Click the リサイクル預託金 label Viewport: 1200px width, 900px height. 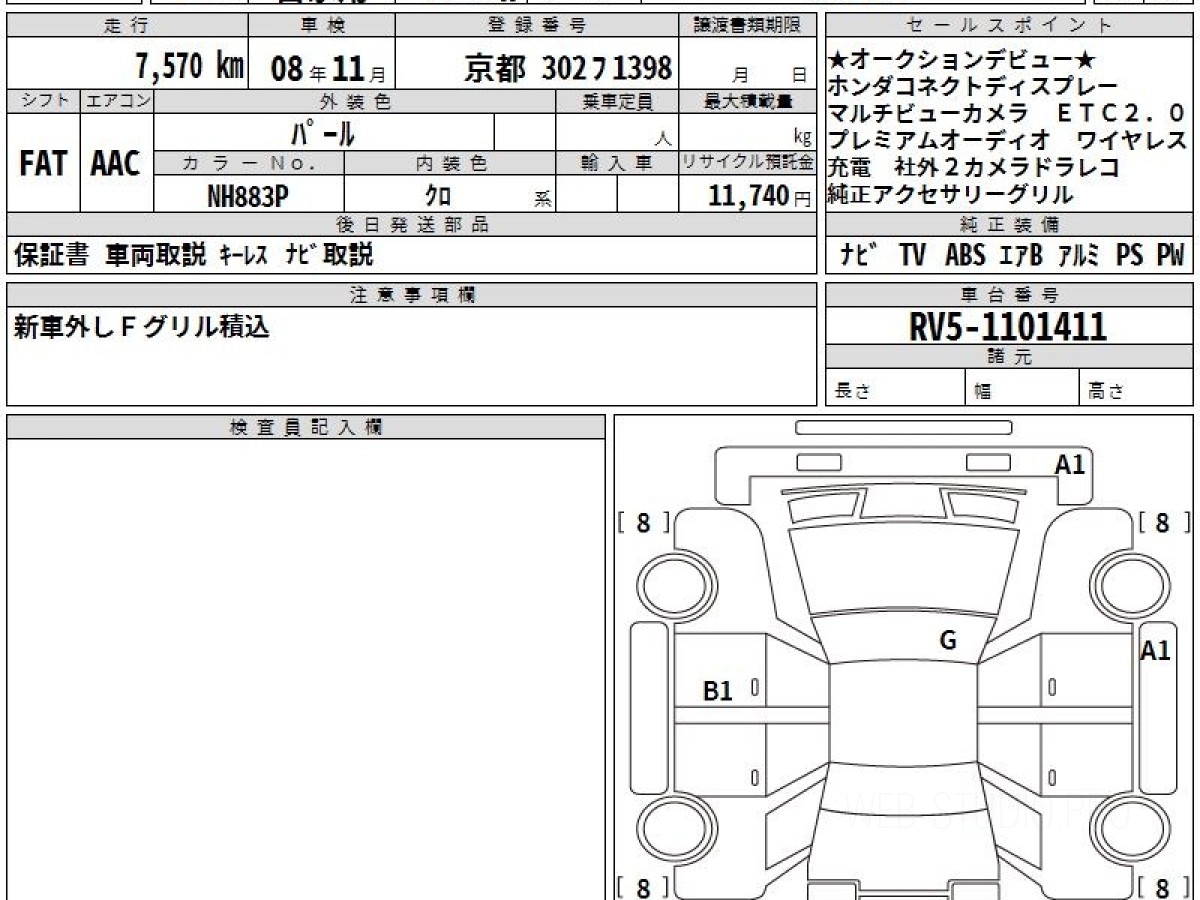click(x=748, y=164)
